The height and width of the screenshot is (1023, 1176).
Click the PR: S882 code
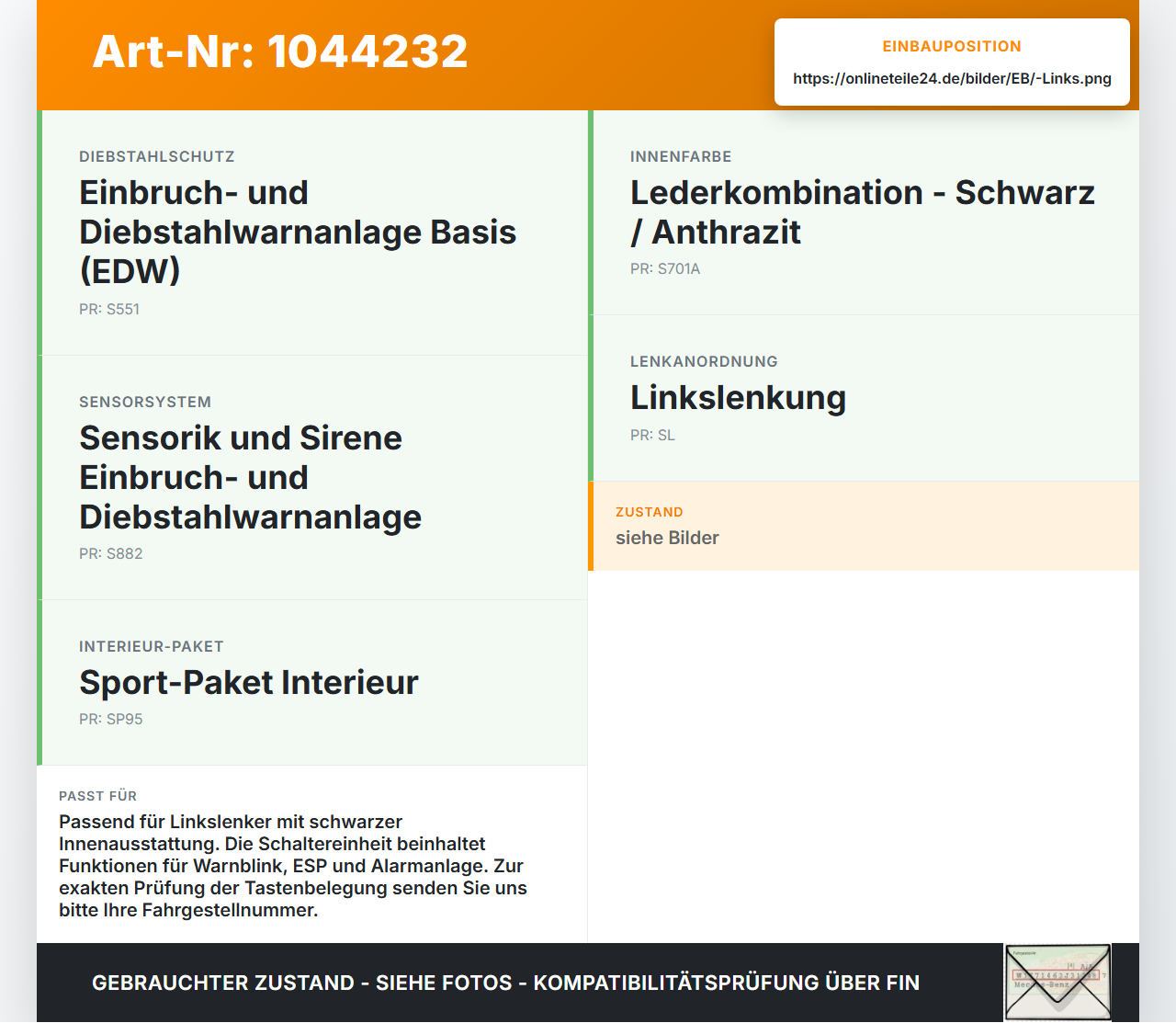[x=111, y=554]
